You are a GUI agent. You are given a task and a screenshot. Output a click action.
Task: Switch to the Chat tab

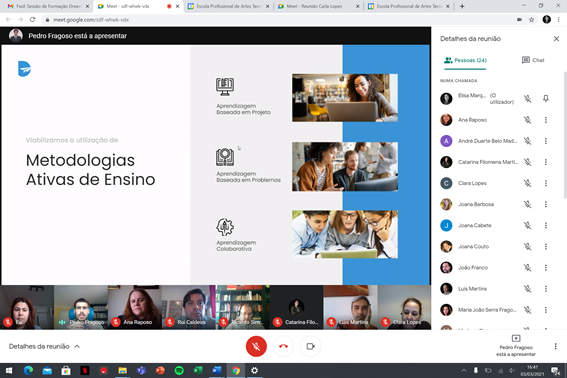(x=533, y=60)
